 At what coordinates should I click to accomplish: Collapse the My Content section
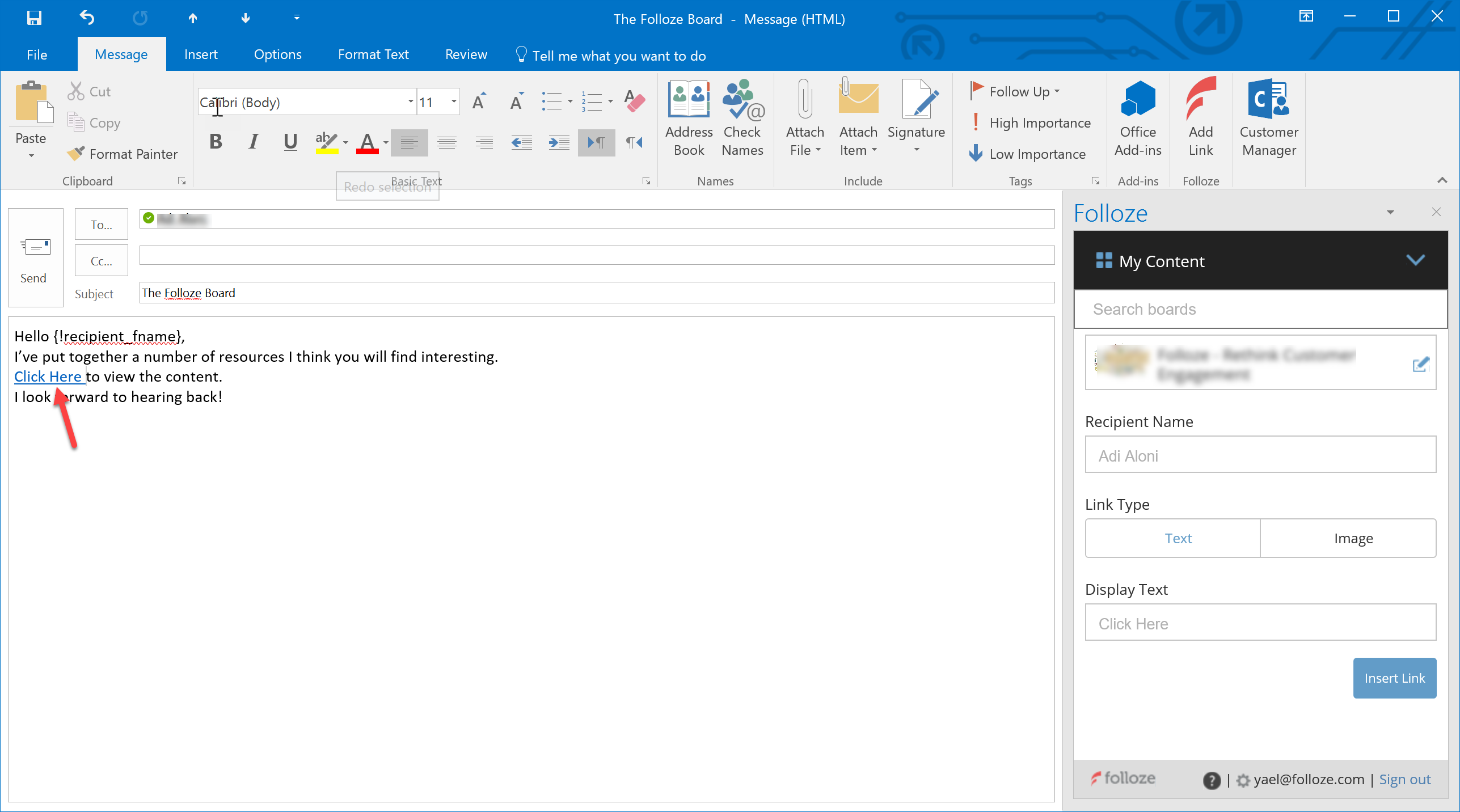[1416, 260]
